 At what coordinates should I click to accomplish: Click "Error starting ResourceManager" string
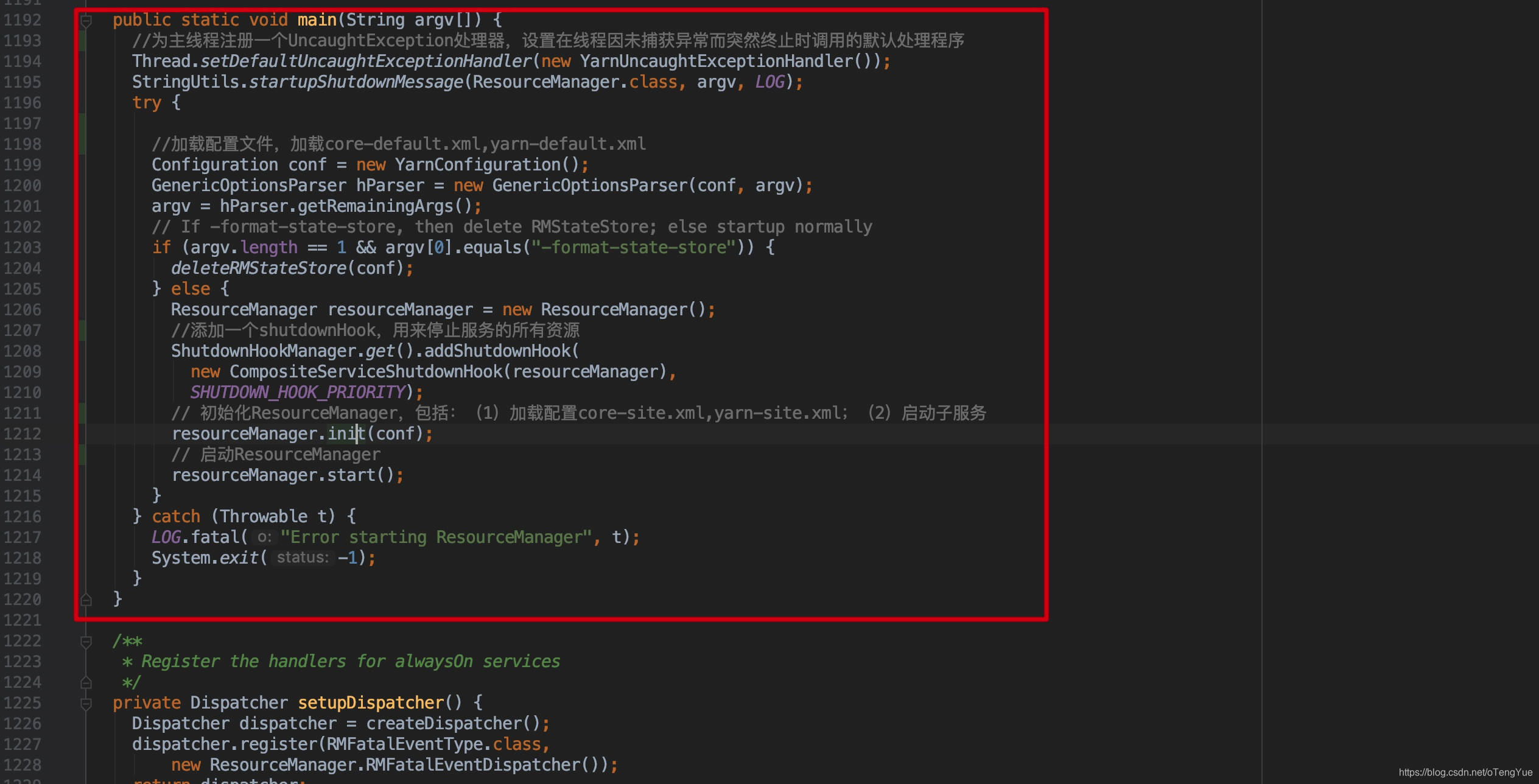[436, 537]
